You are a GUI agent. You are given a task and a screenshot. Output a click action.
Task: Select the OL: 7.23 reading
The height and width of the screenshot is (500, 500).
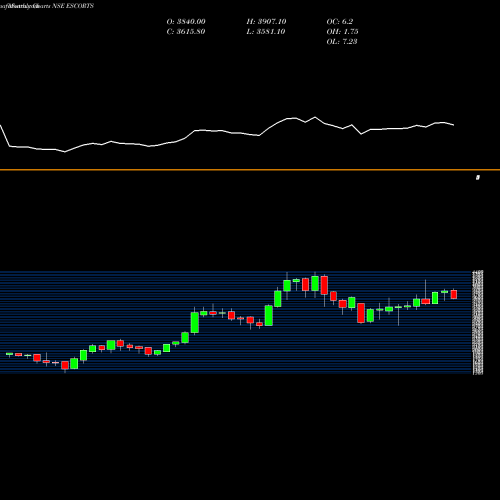coord(342,42)
